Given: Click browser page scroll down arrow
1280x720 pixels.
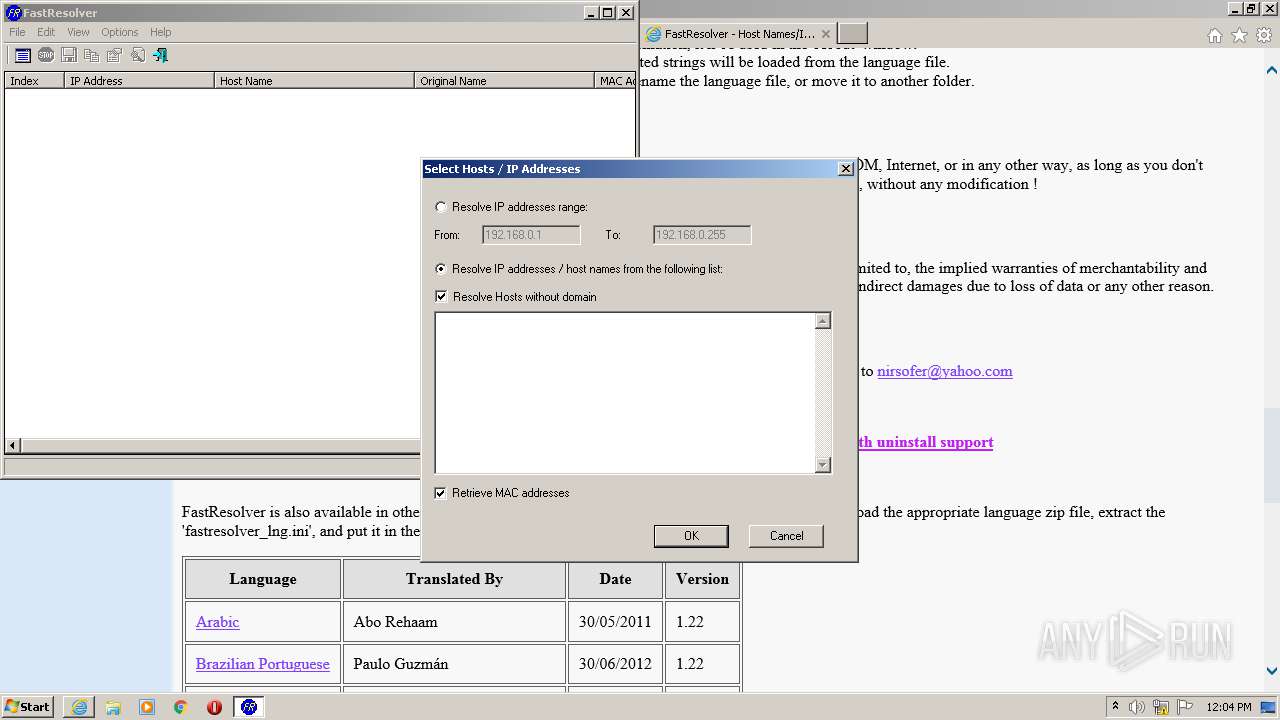Looking at the screenshot, I should (1272, 672).
